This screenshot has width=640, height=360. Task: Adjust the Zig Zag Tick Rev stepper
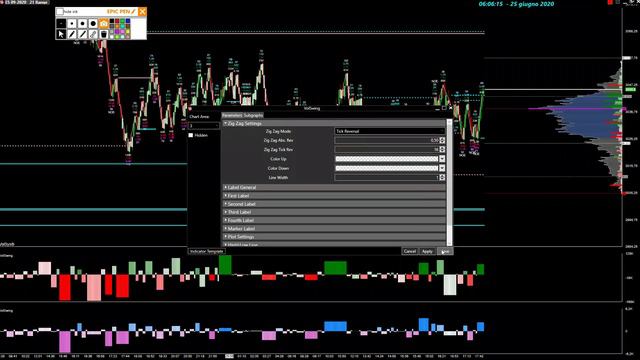(442, 149)
